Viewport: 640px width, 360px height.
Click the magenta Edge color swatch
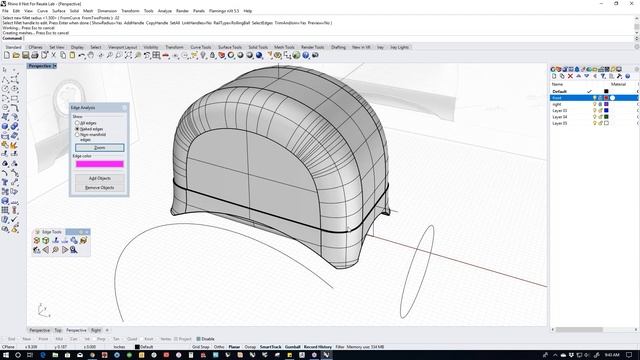(x=100, y=164)
